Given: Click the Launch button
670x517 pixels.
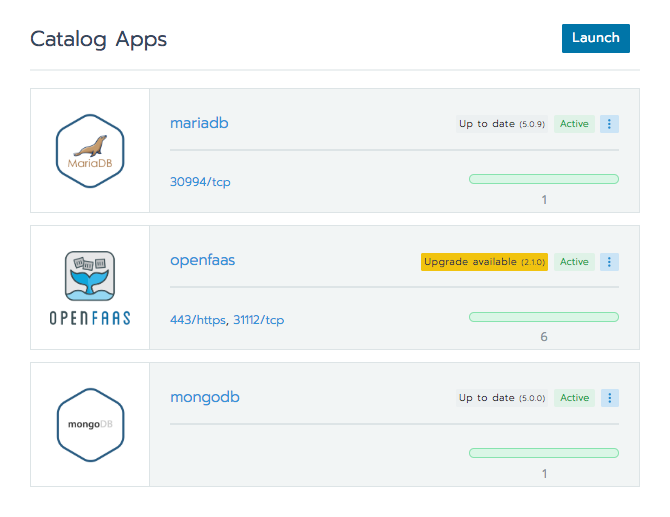Looking at the screenshot, I should [596, 38].
